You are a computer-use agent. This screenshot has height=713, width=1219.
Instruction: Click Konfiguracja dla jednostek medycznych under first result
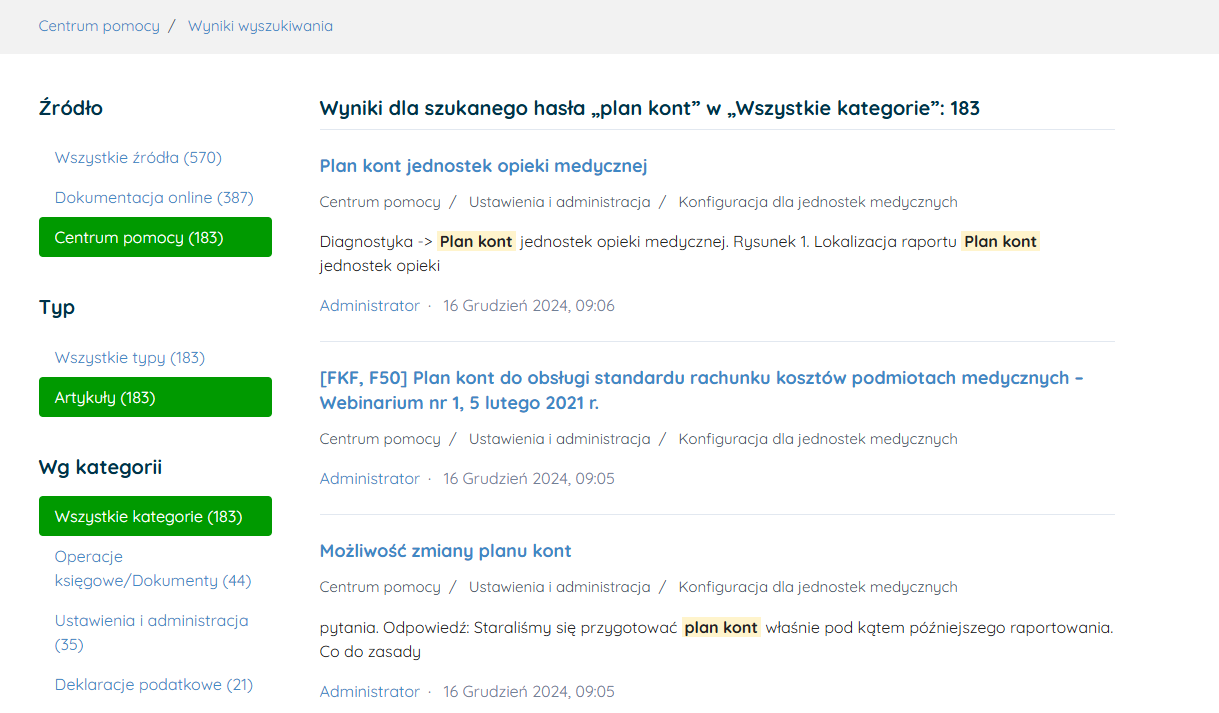818,201
